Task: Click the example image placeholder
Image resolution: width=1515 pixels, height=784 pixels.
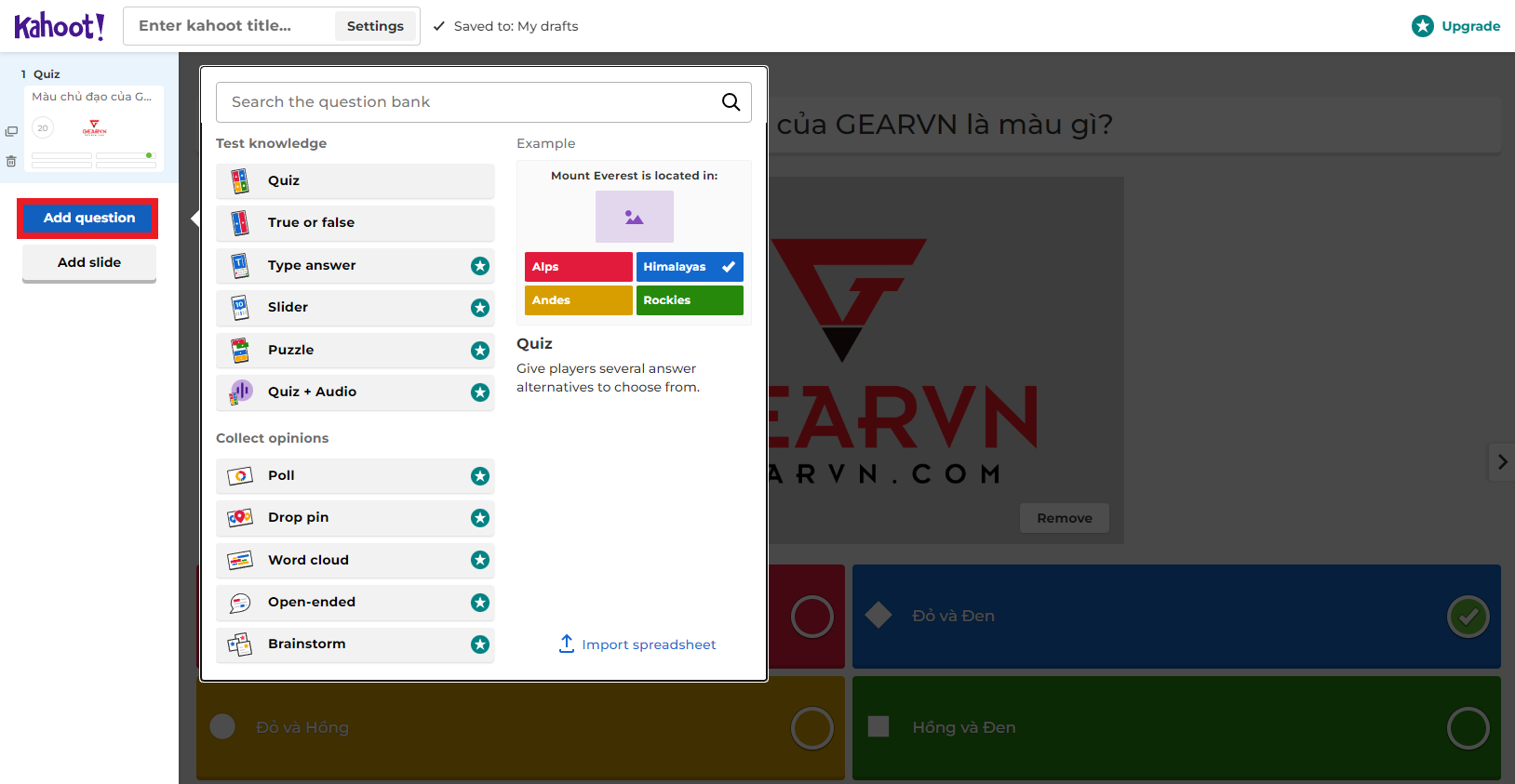Action: (635, 217)
